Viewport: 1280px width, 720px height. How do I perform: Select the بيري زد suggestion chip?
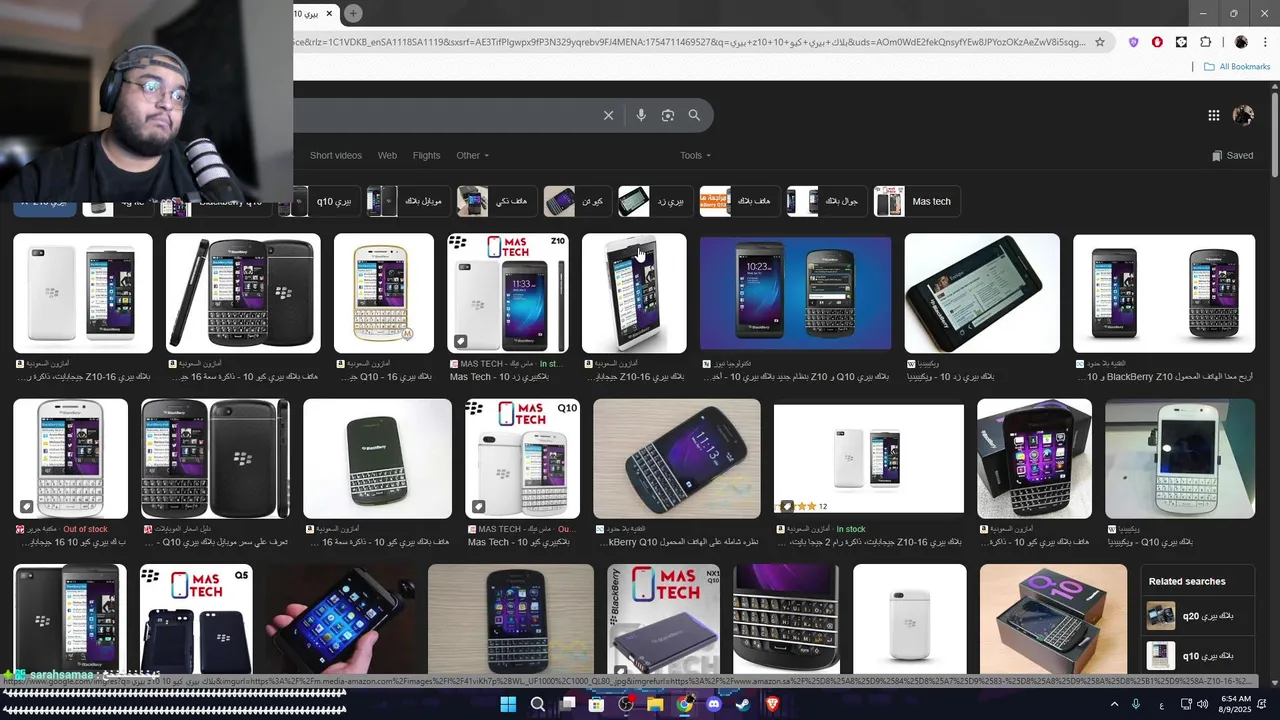654,201
